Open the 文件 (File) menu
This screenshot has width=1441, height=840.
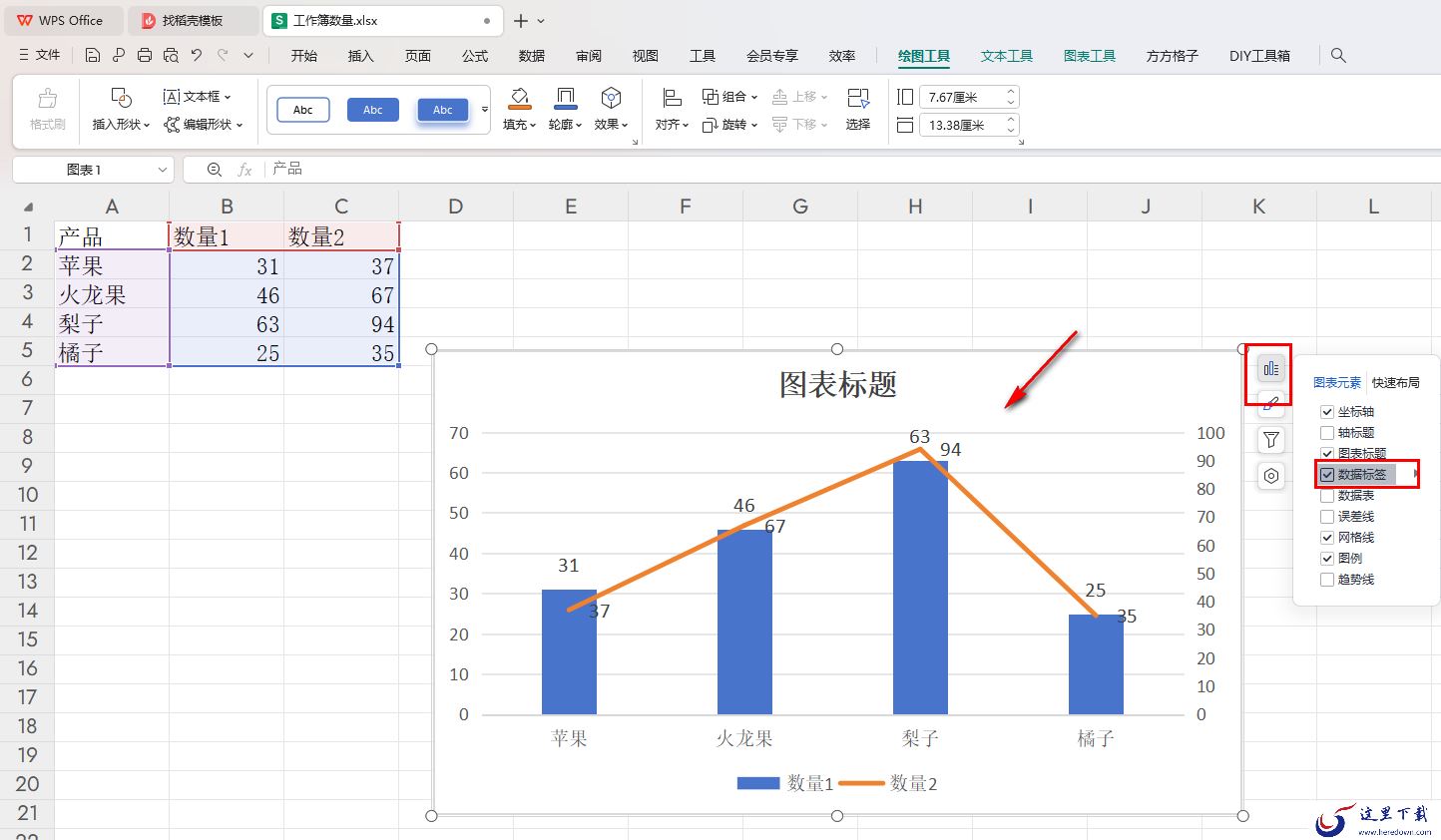click(40, 55)
